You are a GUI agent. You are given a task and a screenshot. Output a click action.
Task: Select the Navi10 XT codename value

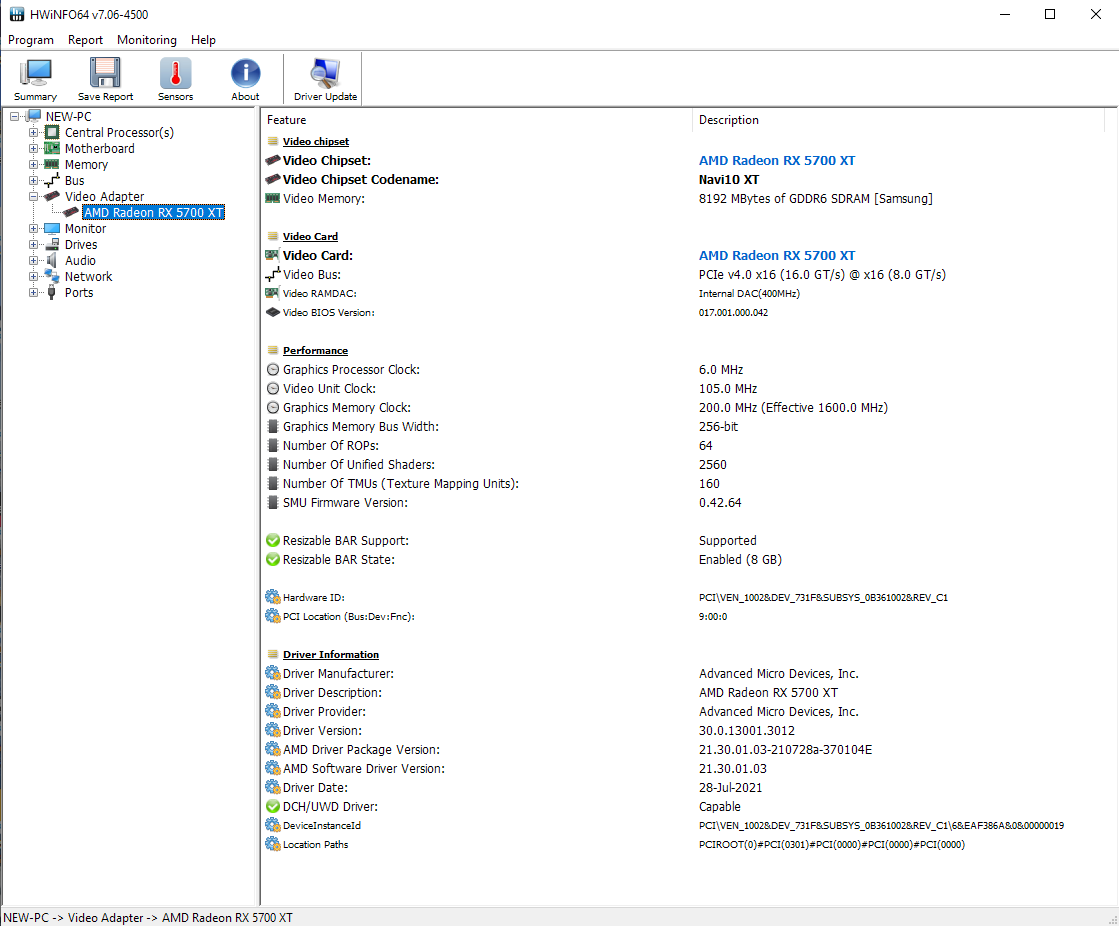[729, 180]
